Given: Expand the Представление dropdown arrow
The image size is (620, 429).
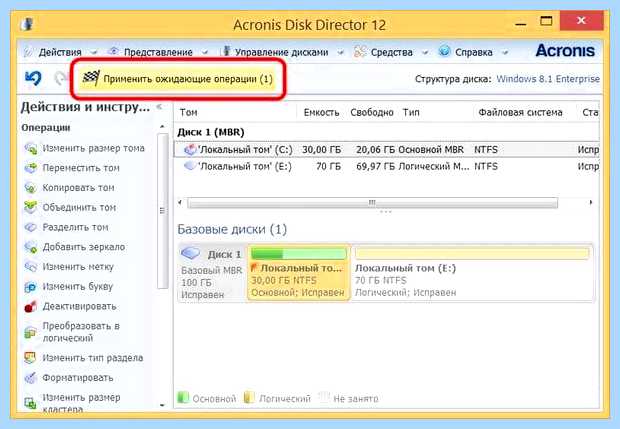Looking at the screenshot, I should [205, 52].
